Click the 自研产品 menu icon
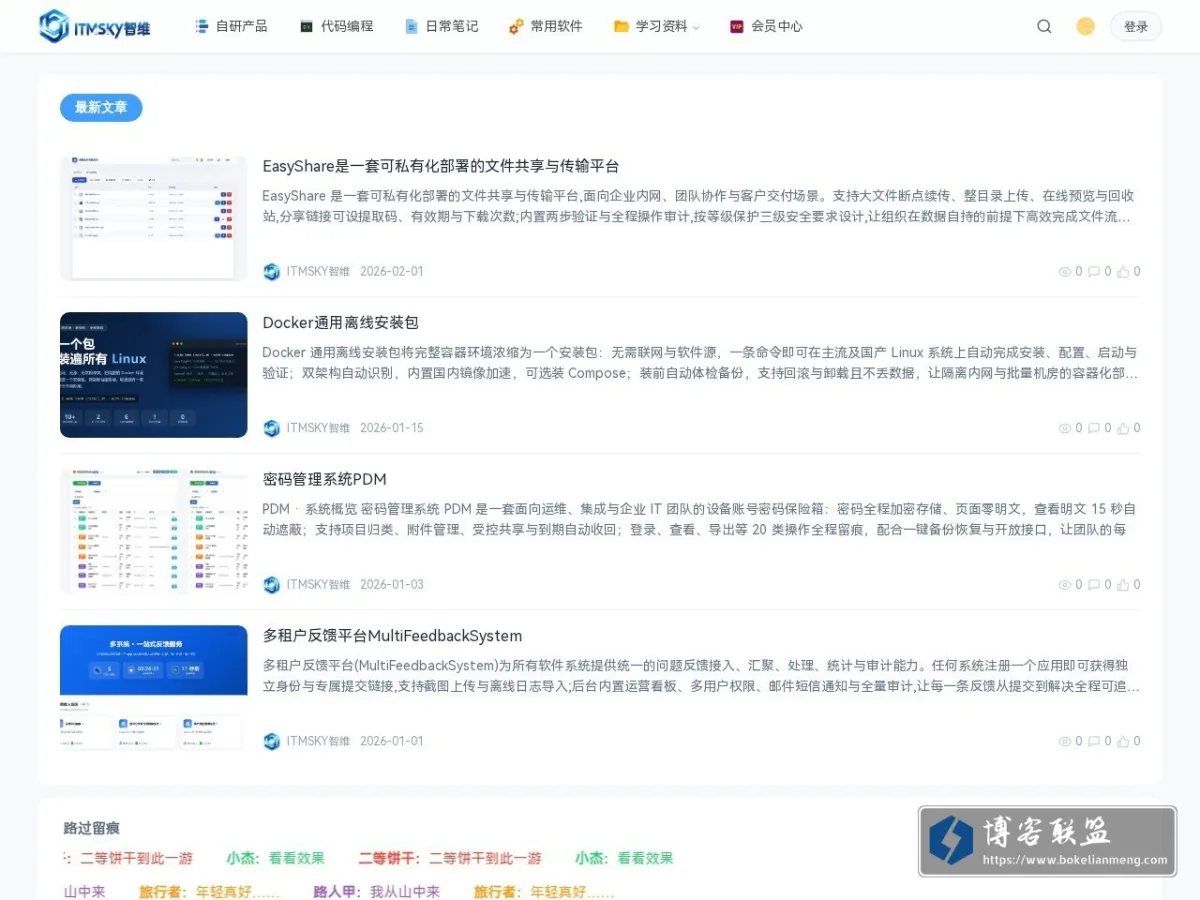This screenshot has height=900, width=1200. (x=202, y=27)
